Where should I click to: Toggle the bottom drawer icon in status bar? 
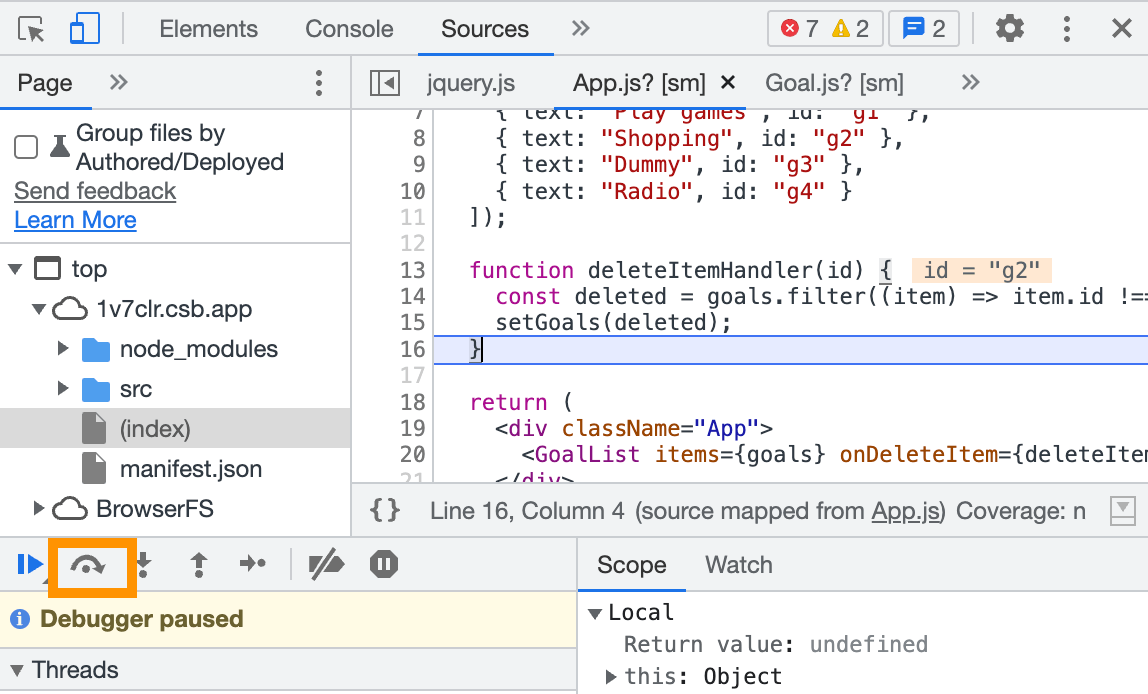click(x=1122, y=510)
